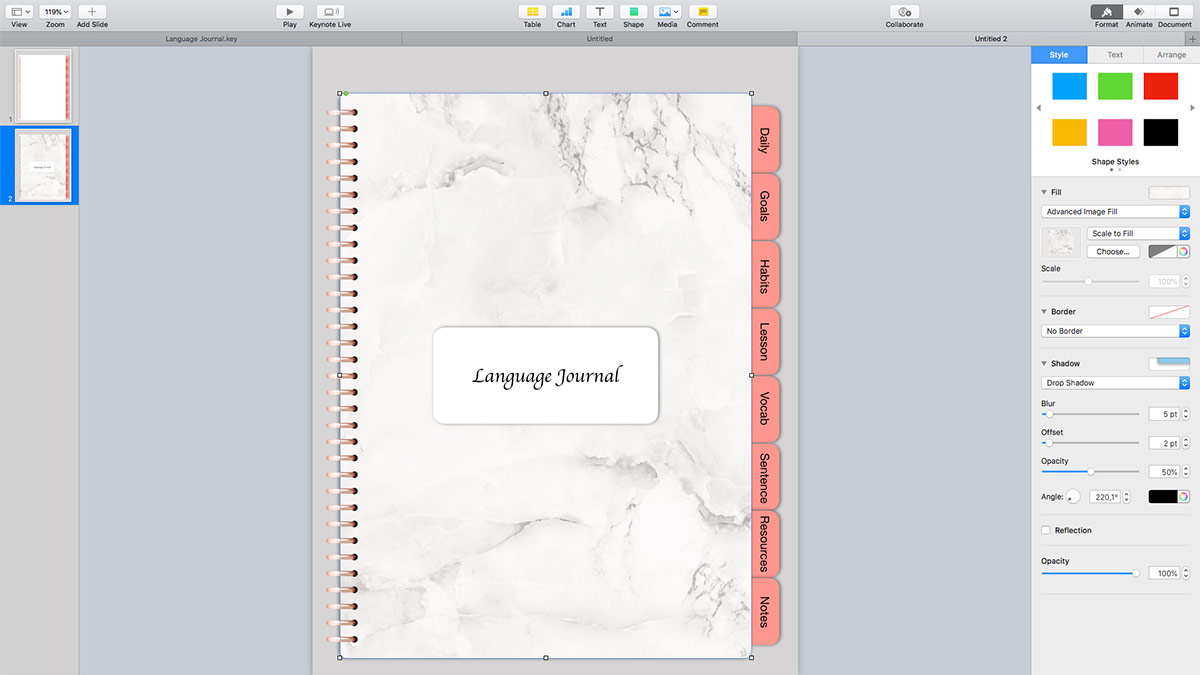
Task: Open the Drop Shadow type dropdown
Action: [1115, 383]
